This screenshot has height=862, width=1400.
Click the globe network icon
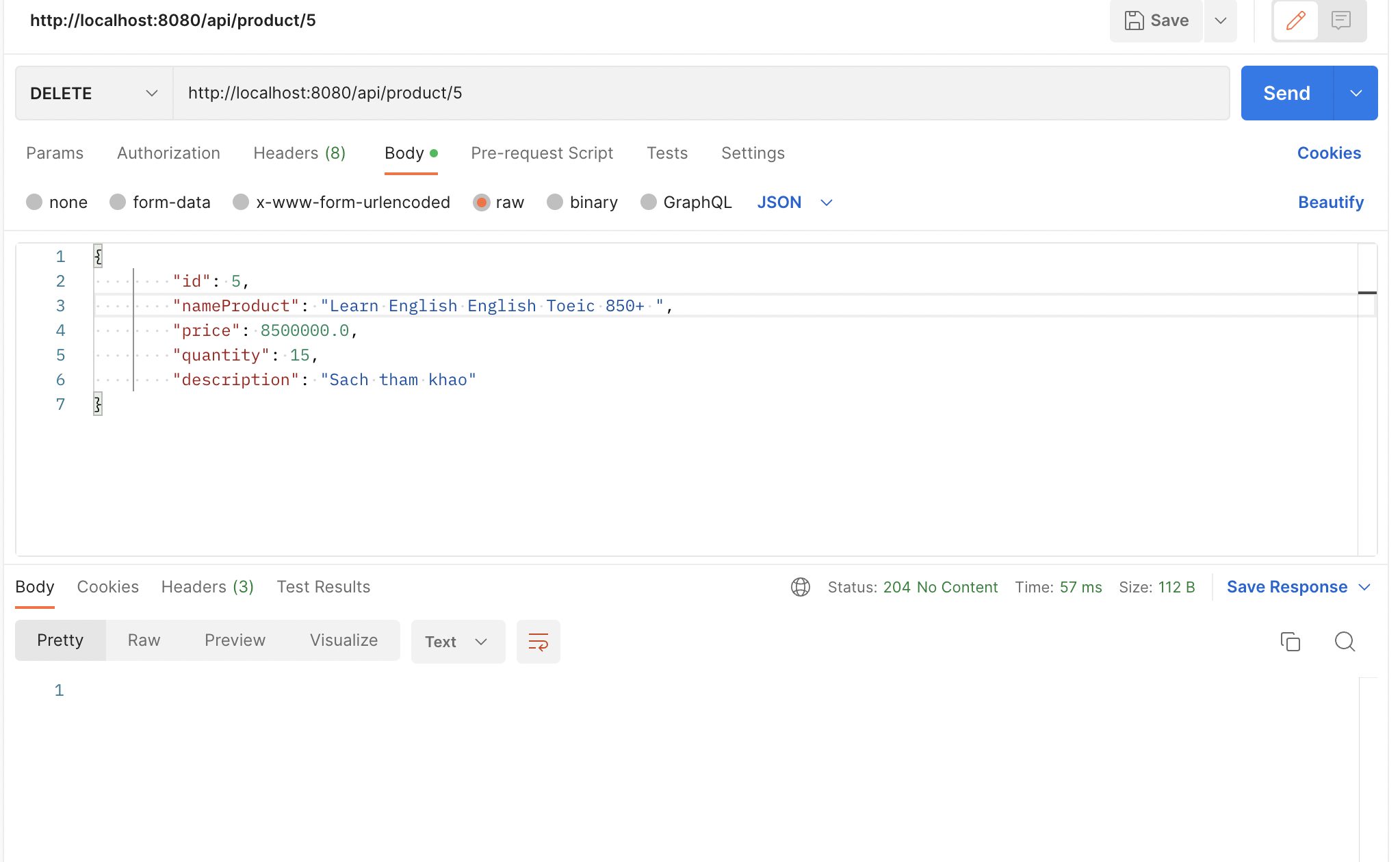click(801, 587)
